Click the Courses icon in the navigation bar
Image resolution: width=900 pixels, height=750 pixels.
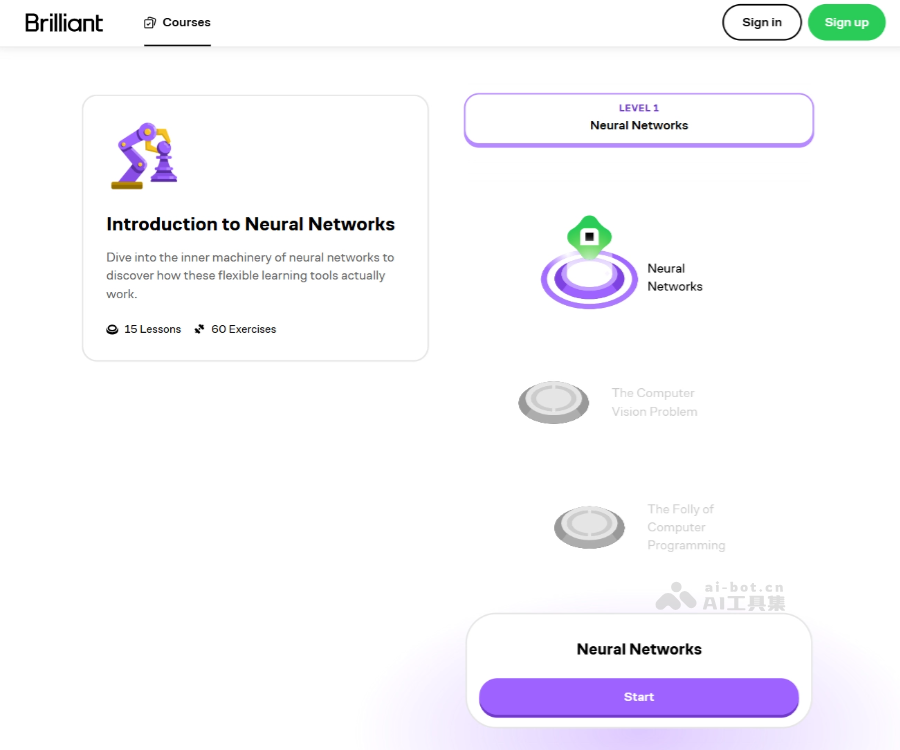150,22
